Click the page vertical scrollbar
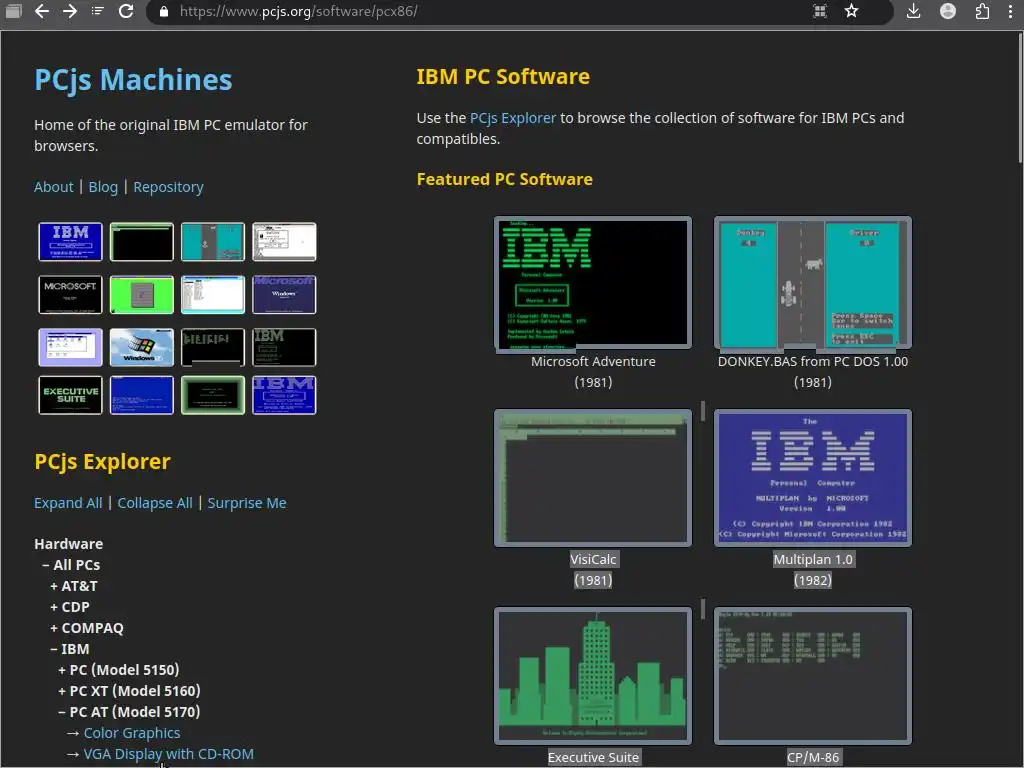Image resolution: width=1024 pixels, height=768 pixels. pos(1019,98)
